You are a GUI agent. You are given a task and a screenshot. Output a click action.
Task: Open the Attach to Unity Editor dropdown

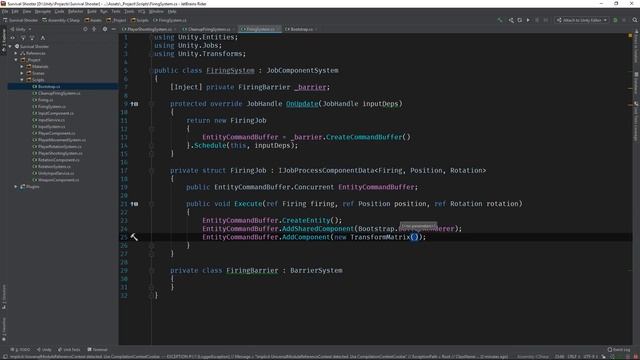point(582,20)
